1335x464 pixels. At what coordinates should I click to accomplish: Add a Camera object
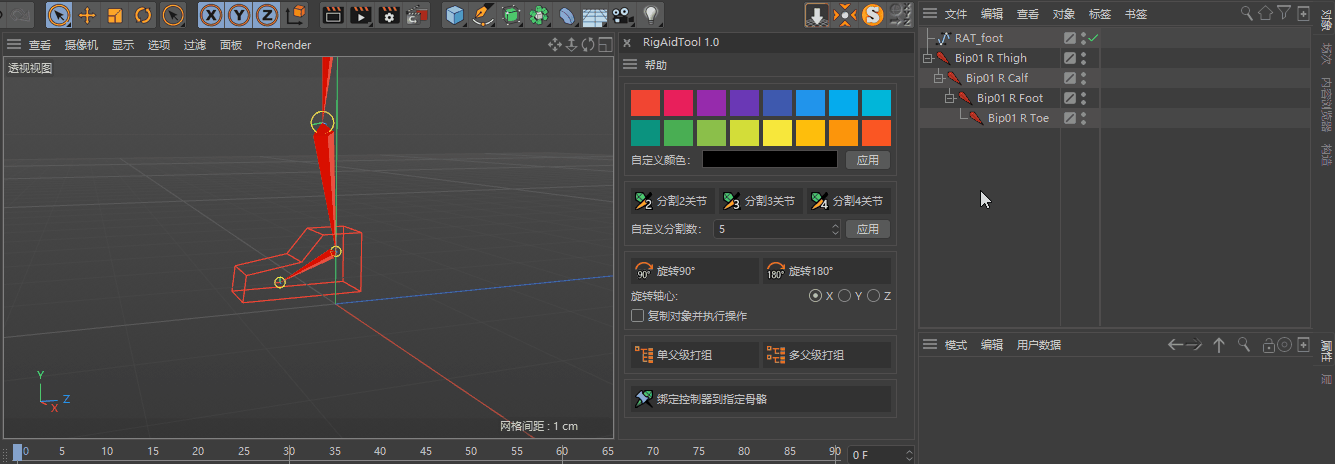pyautogui.click(x=623, y=15)
